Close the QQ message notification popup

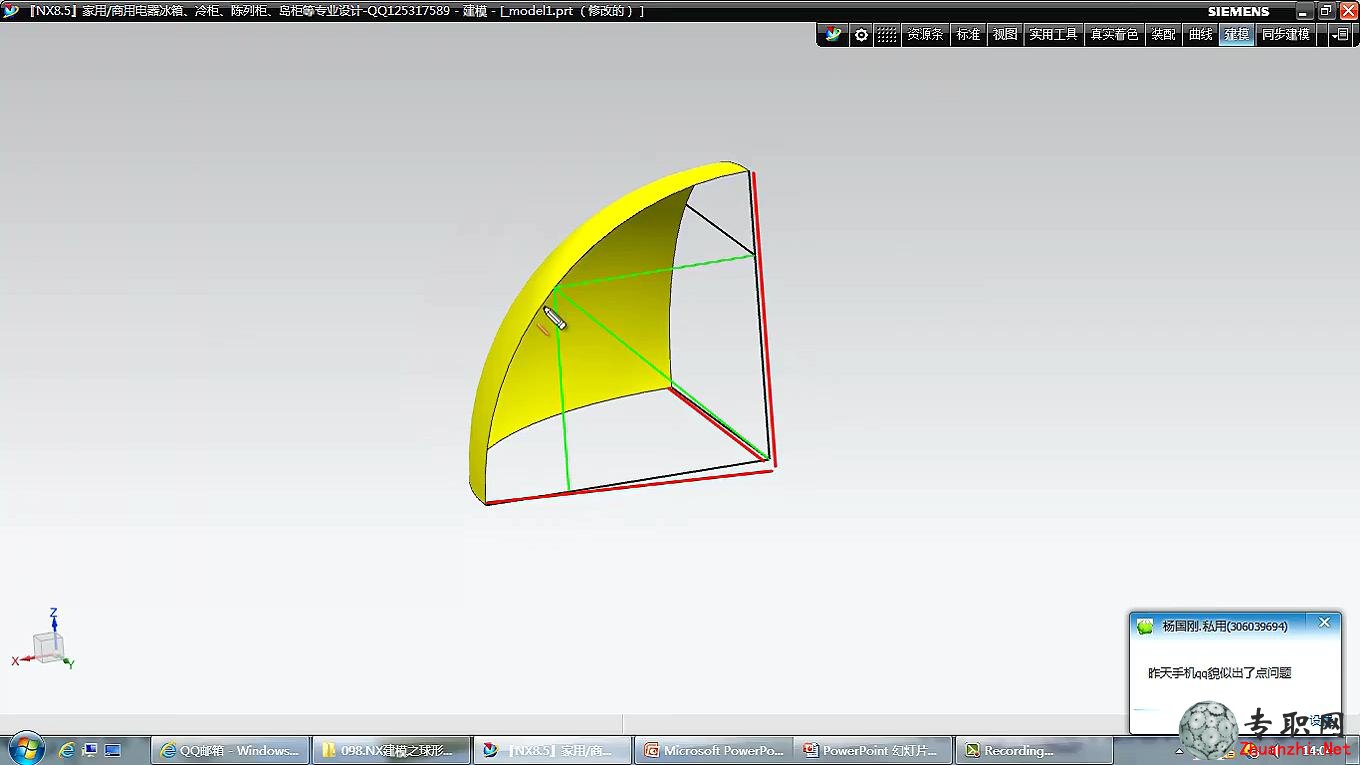1325,623
